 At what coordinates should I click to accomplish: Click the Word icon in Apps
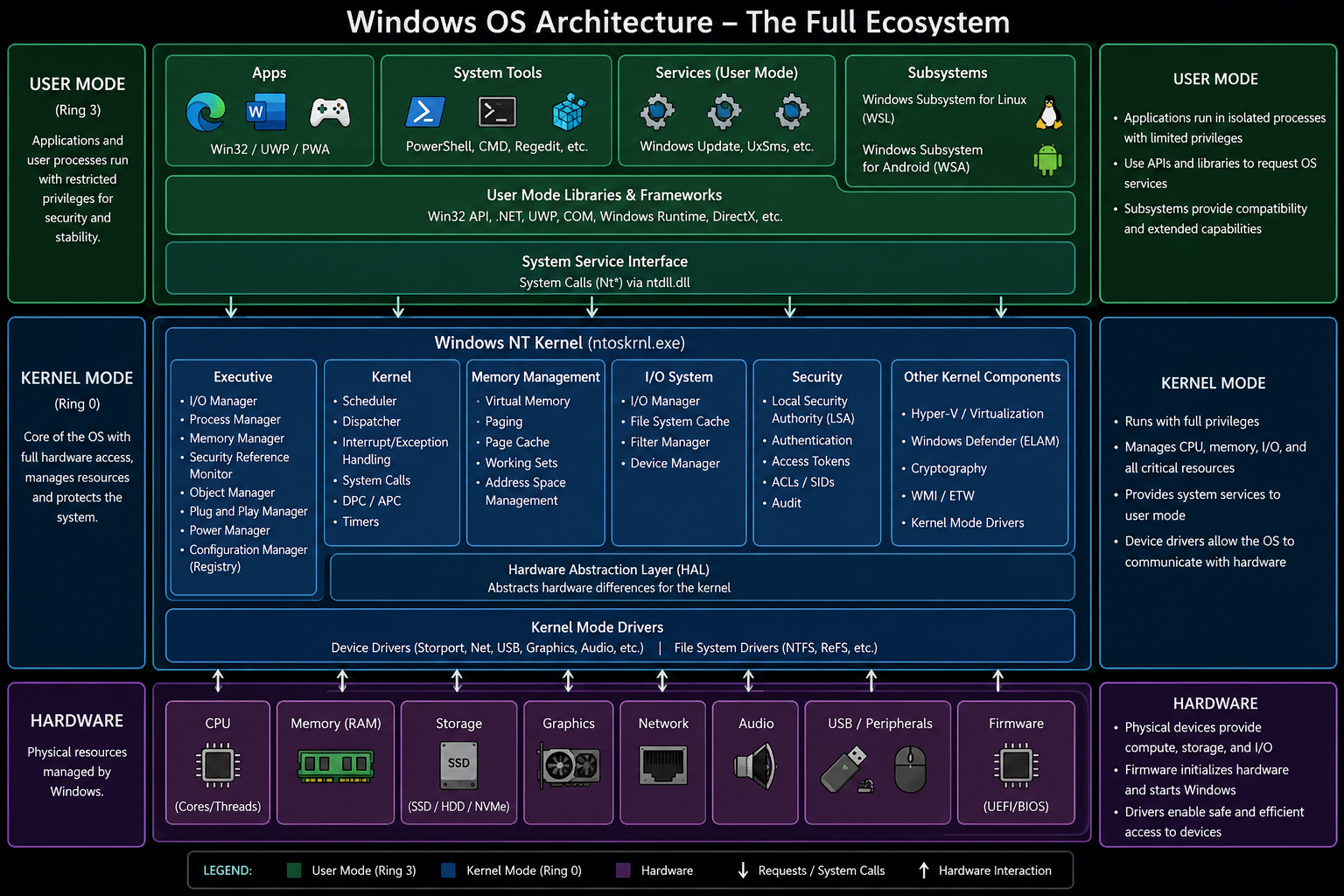pyautogui.click(x=267, y=112)
